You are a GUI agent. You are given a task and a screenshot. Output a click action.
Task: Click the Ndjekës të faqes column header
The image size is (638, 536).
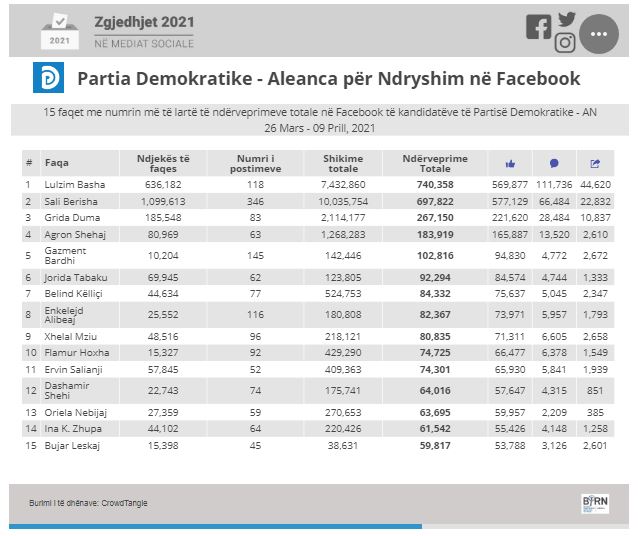click(x=163, y=163)
